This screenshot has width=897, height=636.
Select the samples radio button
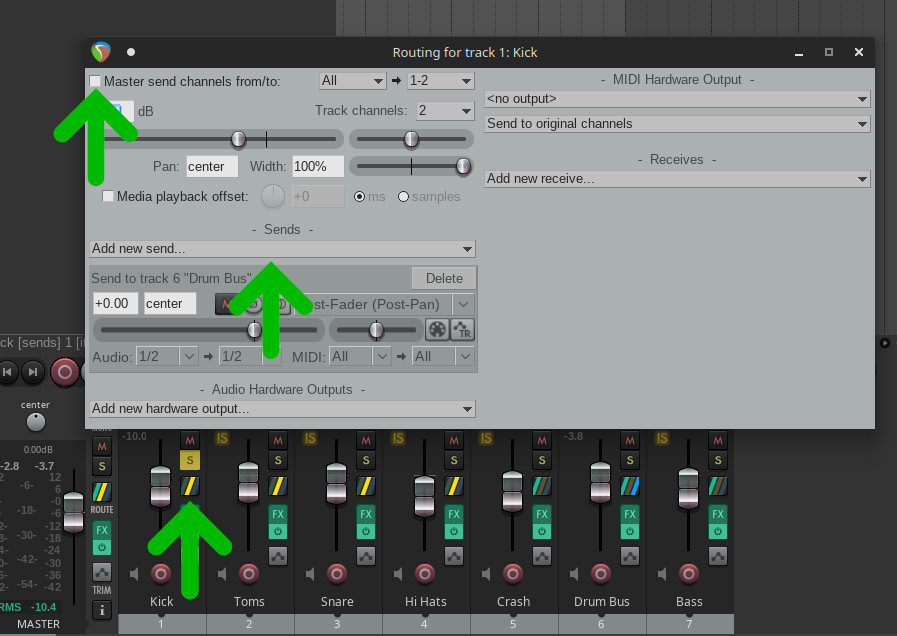click(404, 197)
